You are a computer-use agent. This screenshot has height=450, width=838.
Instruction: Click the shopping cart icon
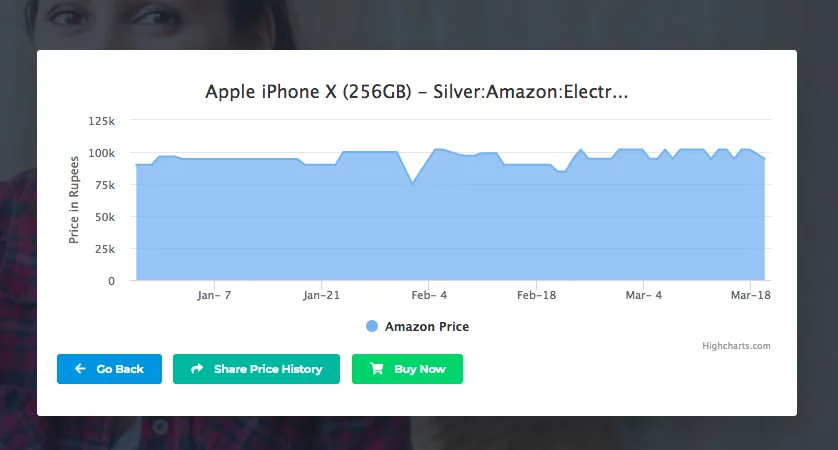pyautogui.click(x=377, y=369)
